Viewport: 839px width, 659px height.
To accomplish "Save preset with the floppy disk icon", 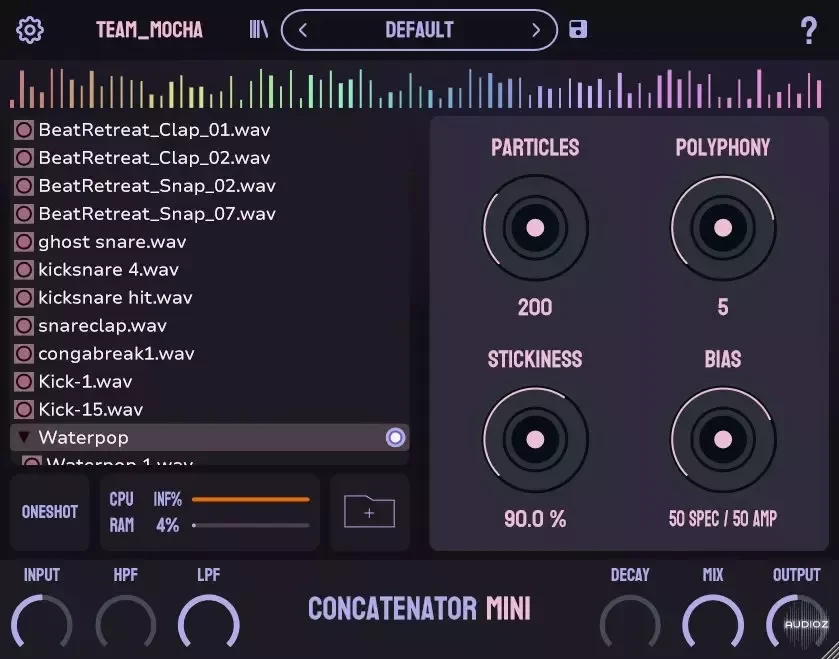I will [x=578, y=29].
